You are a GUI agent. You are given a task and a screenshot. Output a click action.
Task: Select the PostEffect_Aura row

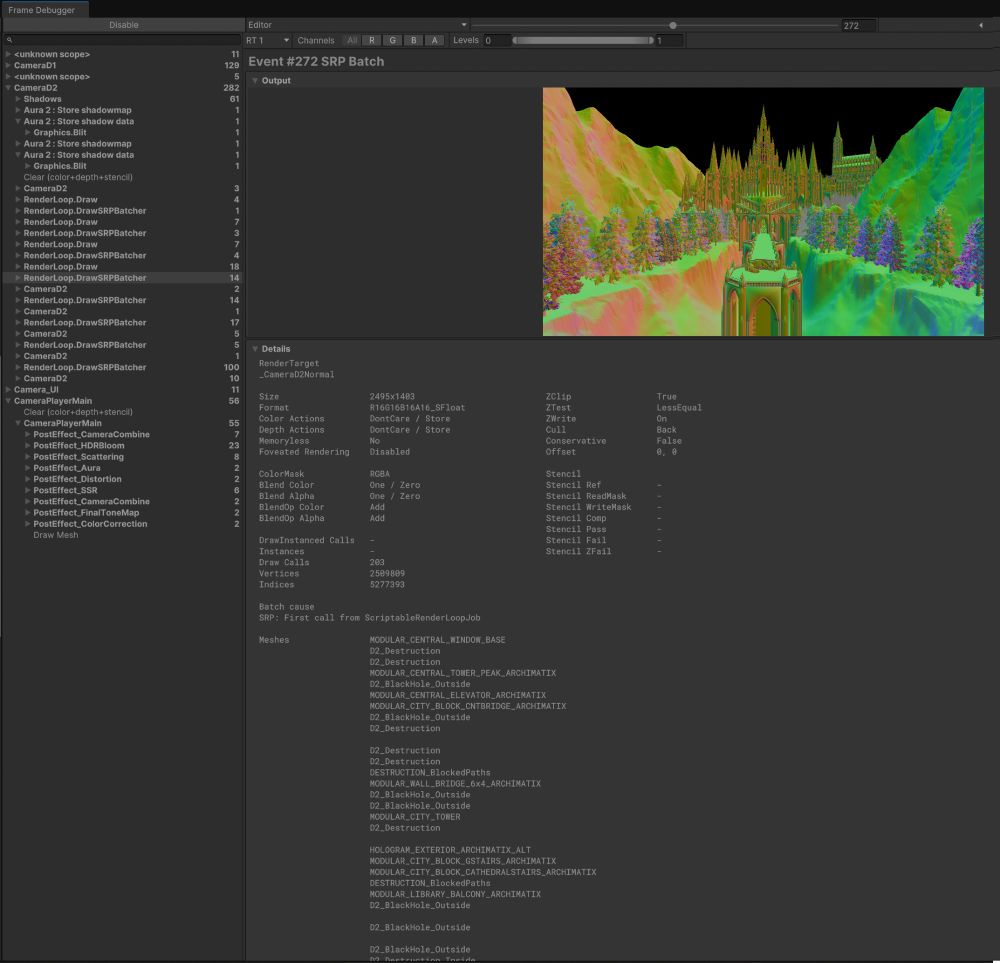pos(122,467)
